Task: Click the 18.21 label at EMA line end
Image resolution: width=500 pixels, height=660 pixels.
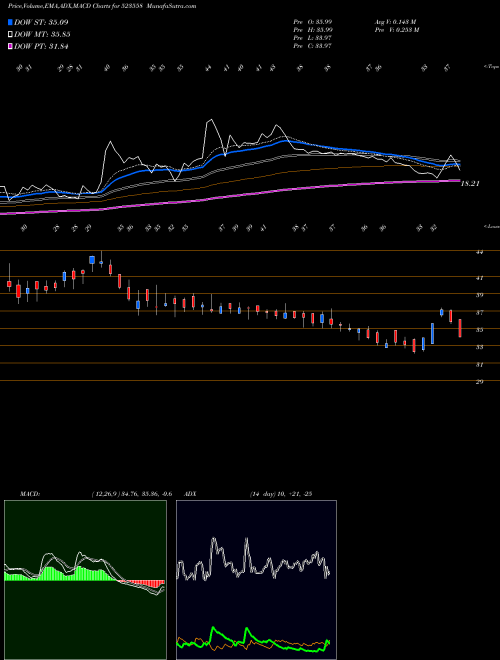Action: pos(471,184)
